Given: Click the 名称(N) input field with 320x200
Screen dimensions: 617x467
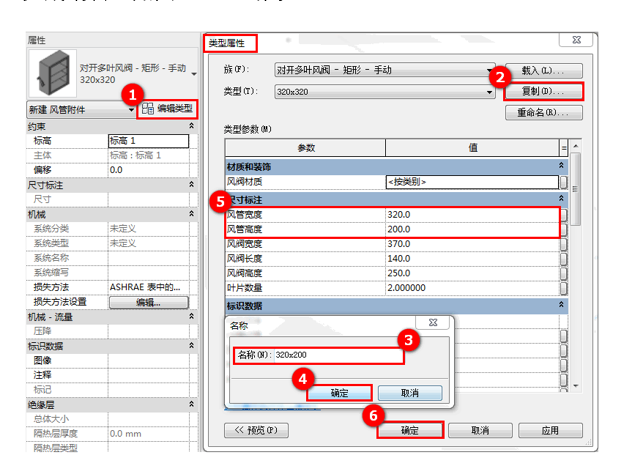Looking at the screenshot, I should [x=338, y=355].
